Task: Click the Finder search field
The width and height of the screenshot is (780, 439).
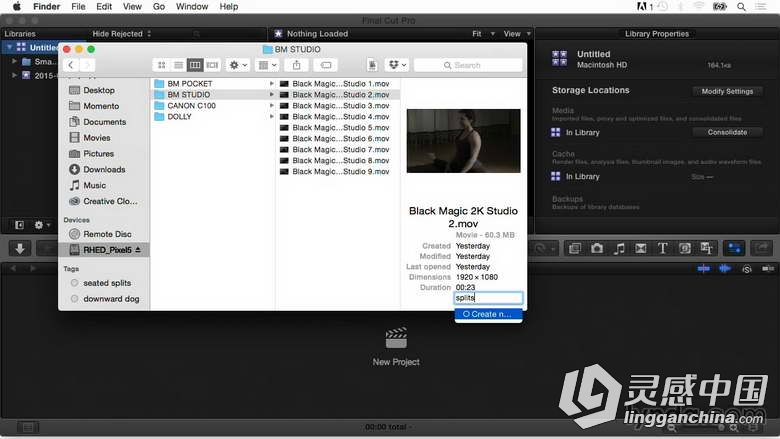Action: [468, 65]
